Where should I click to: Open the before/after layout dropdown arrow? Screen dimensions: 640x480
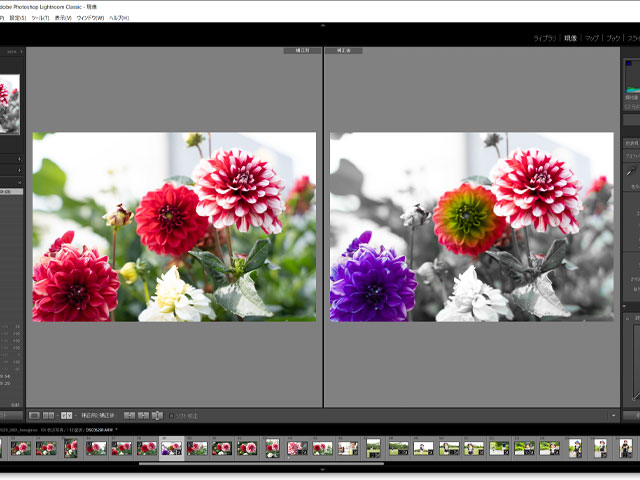click(x=76, y=415)
